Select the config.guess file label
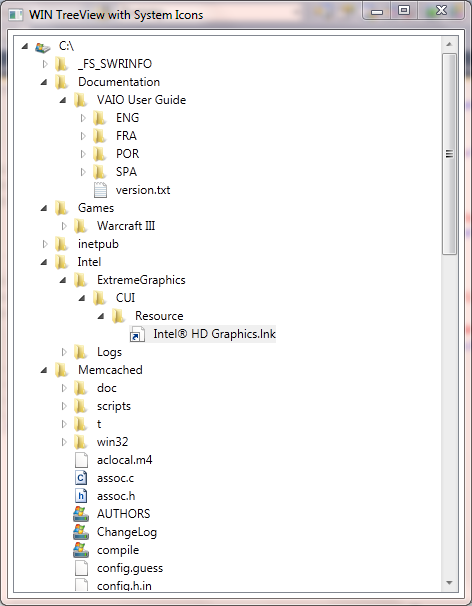Screen dimensions: 472x606 click(130, 568)
